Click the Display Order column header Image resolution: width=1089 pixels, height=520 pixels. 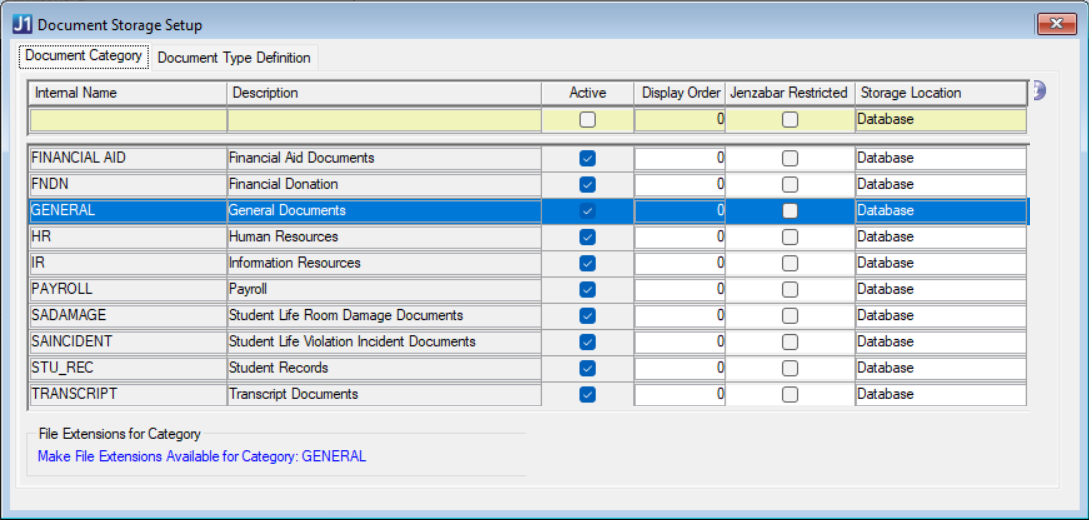point(680,93)
